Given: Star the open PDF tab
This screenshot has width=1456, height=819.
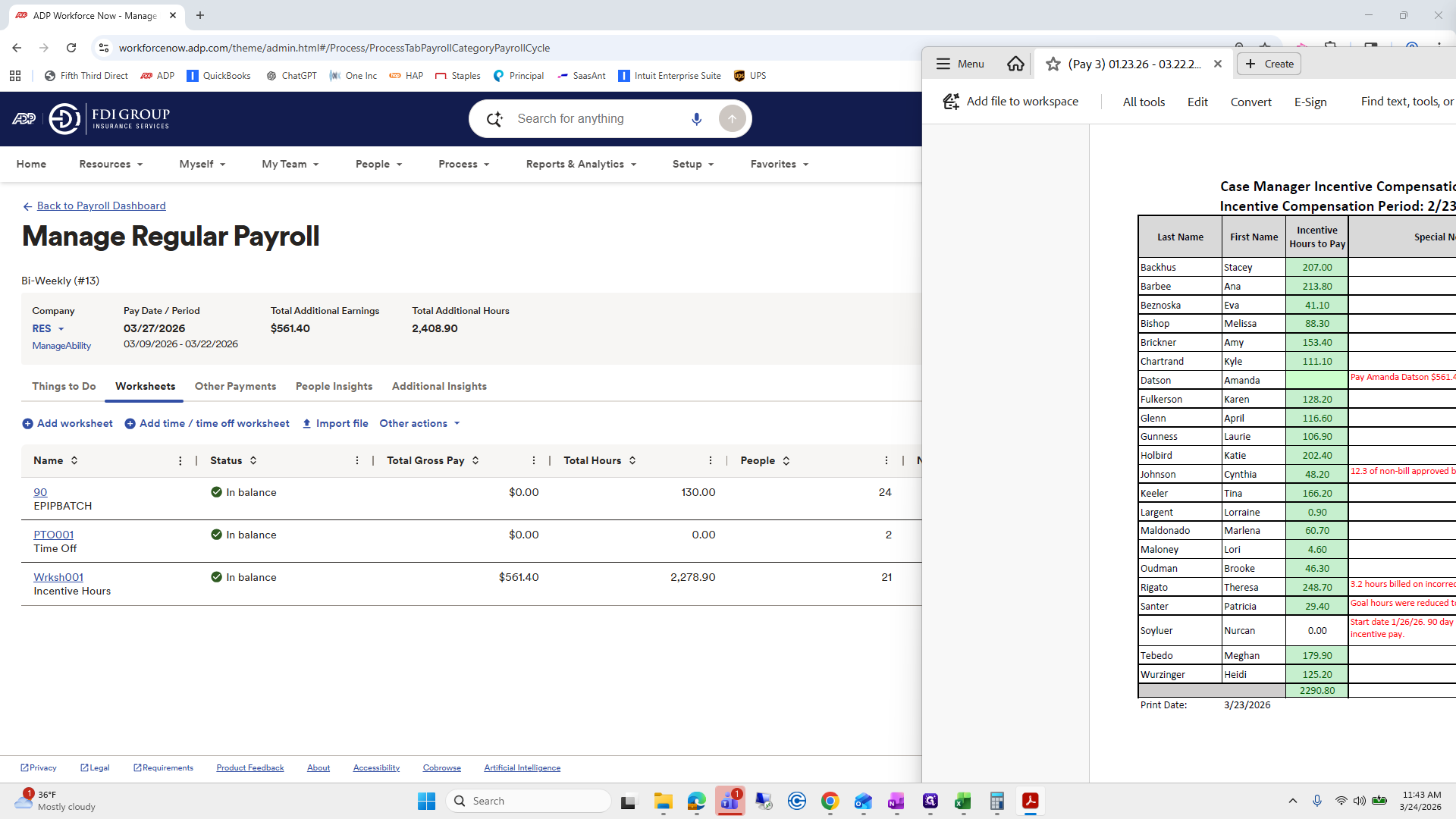Looking at the screenshot, I should [x=1053, y=64].
